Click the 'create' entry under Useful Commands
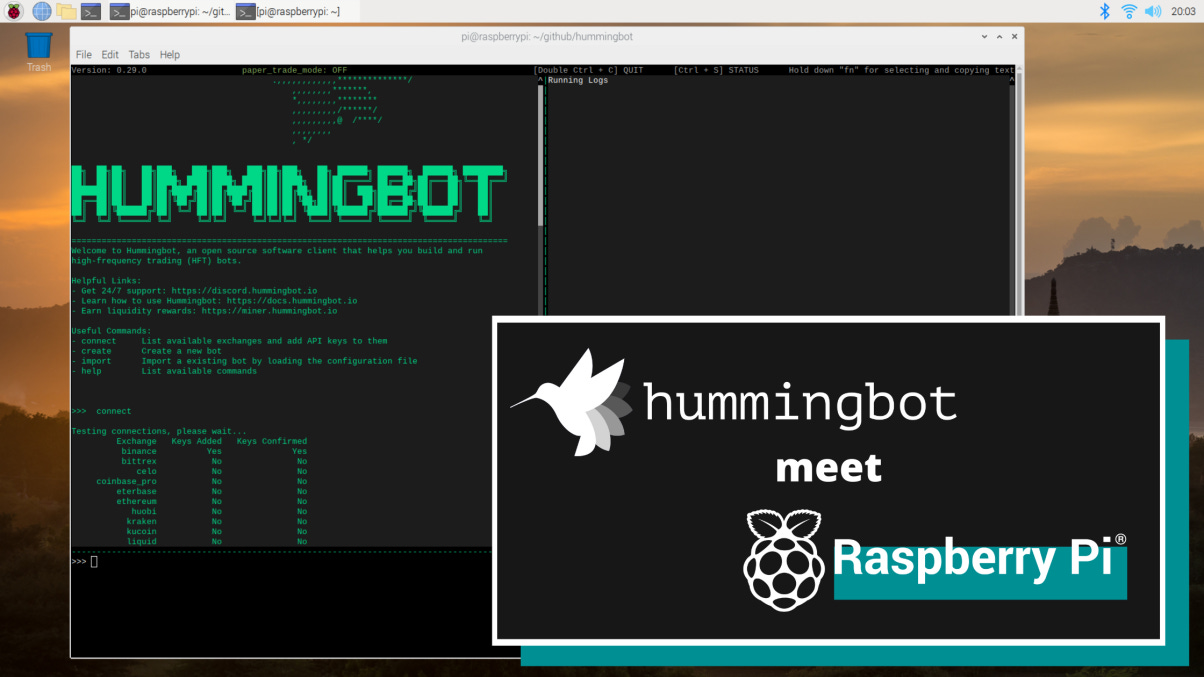This screenshot has width=1204, height=677. 161,351
